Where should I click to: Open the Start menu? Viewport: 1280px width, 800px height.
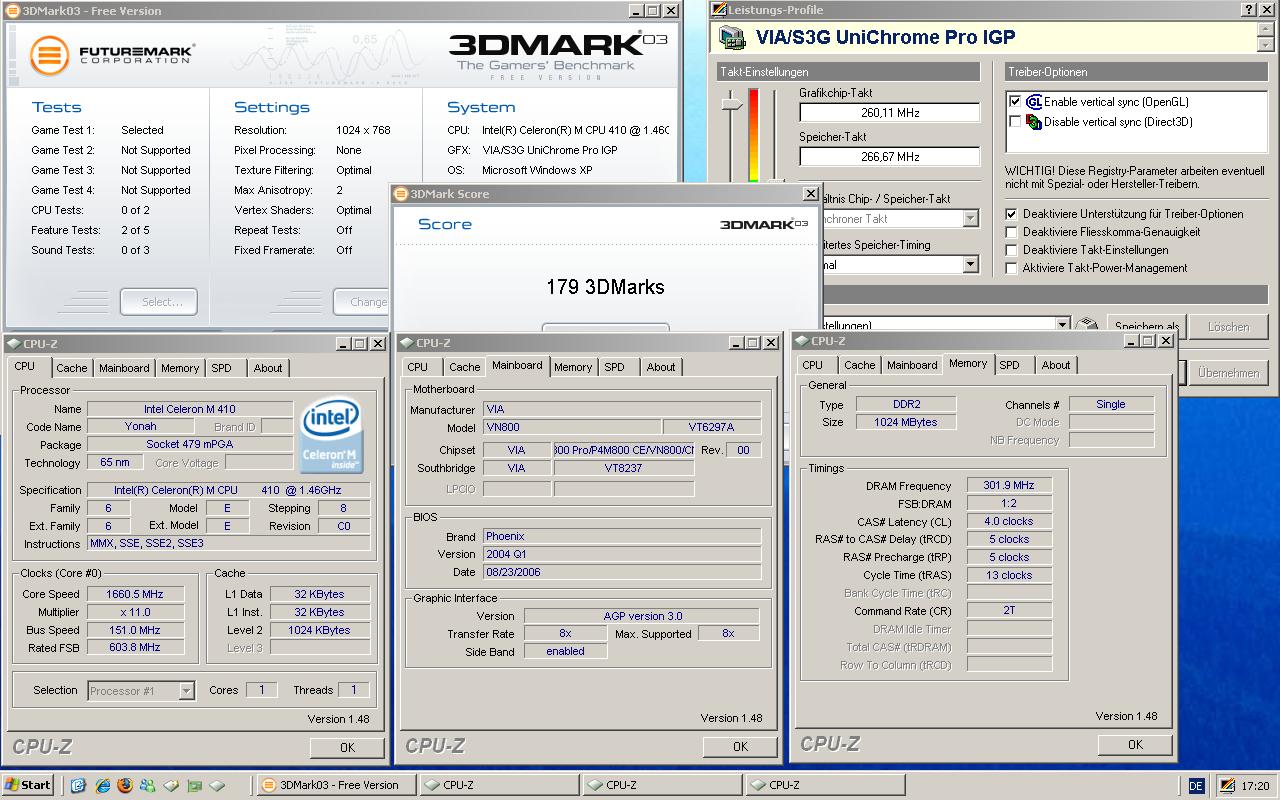click(27, 785)
